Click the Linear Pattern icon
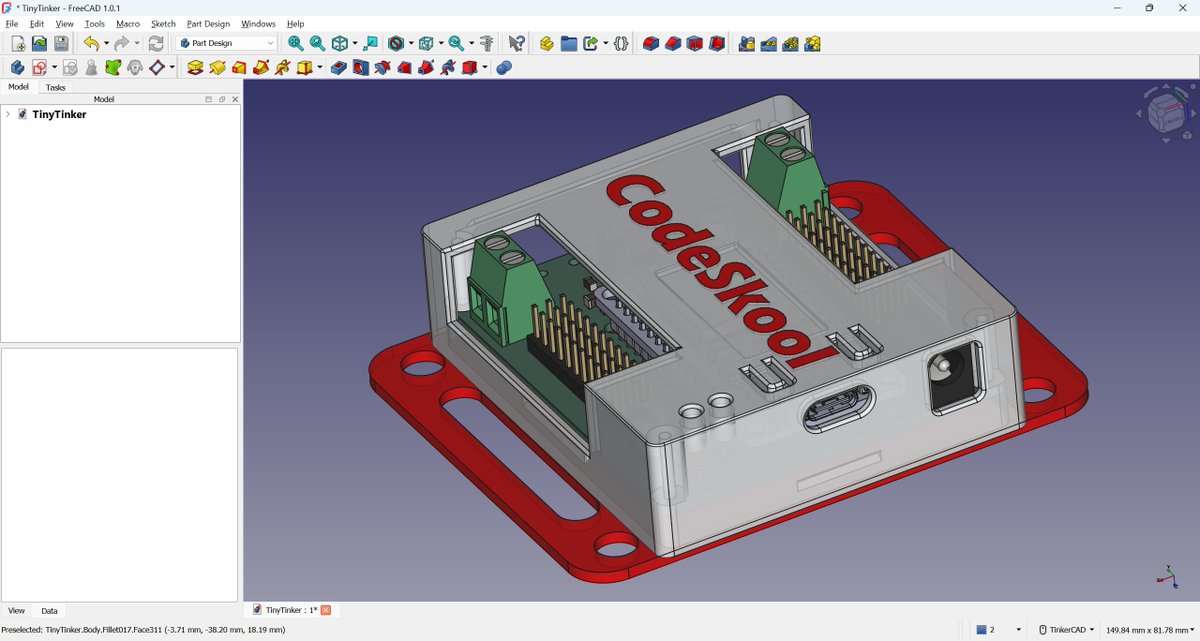This screenshot has width=1200, height=641. point(769,43)
